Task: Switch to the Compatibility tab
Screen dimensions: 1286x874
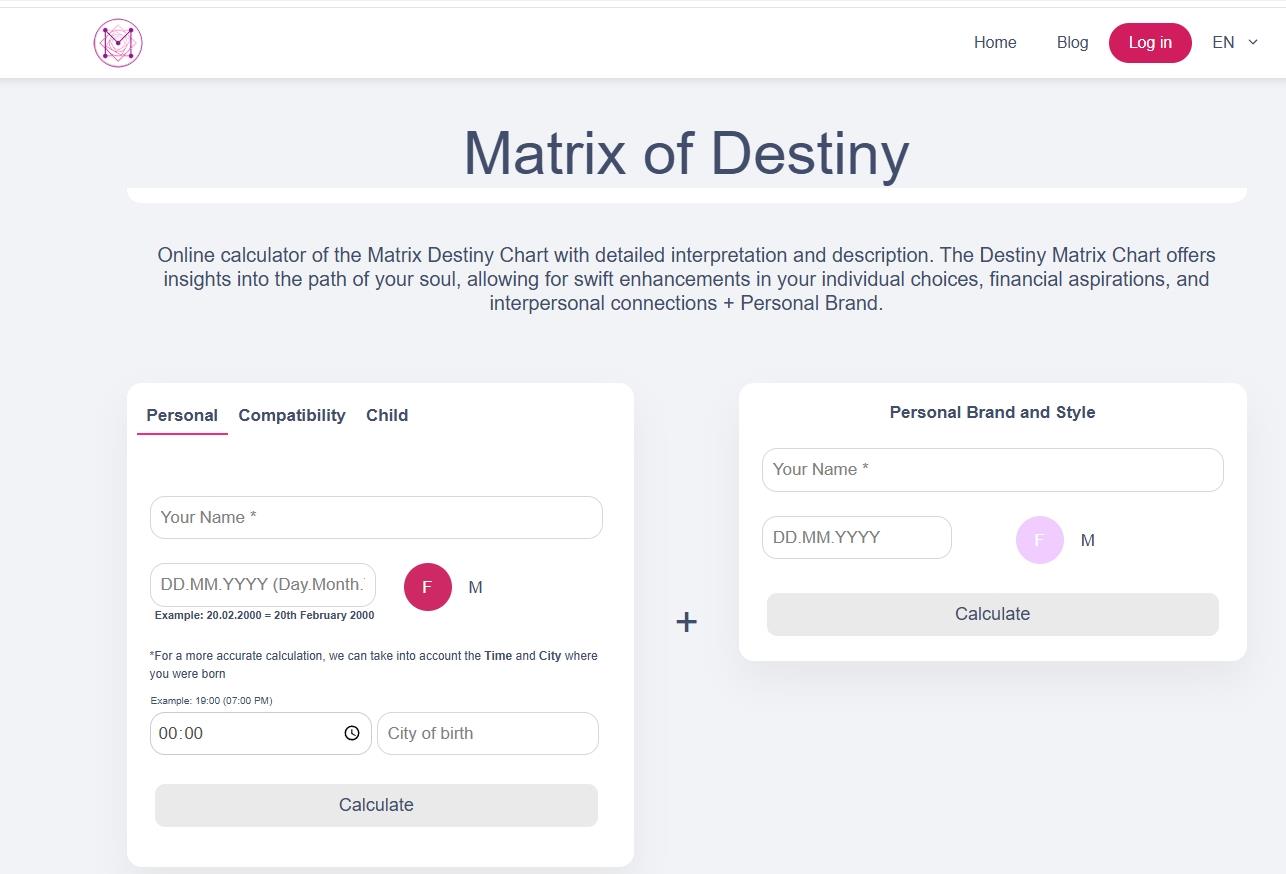Action: pos(291,415)
